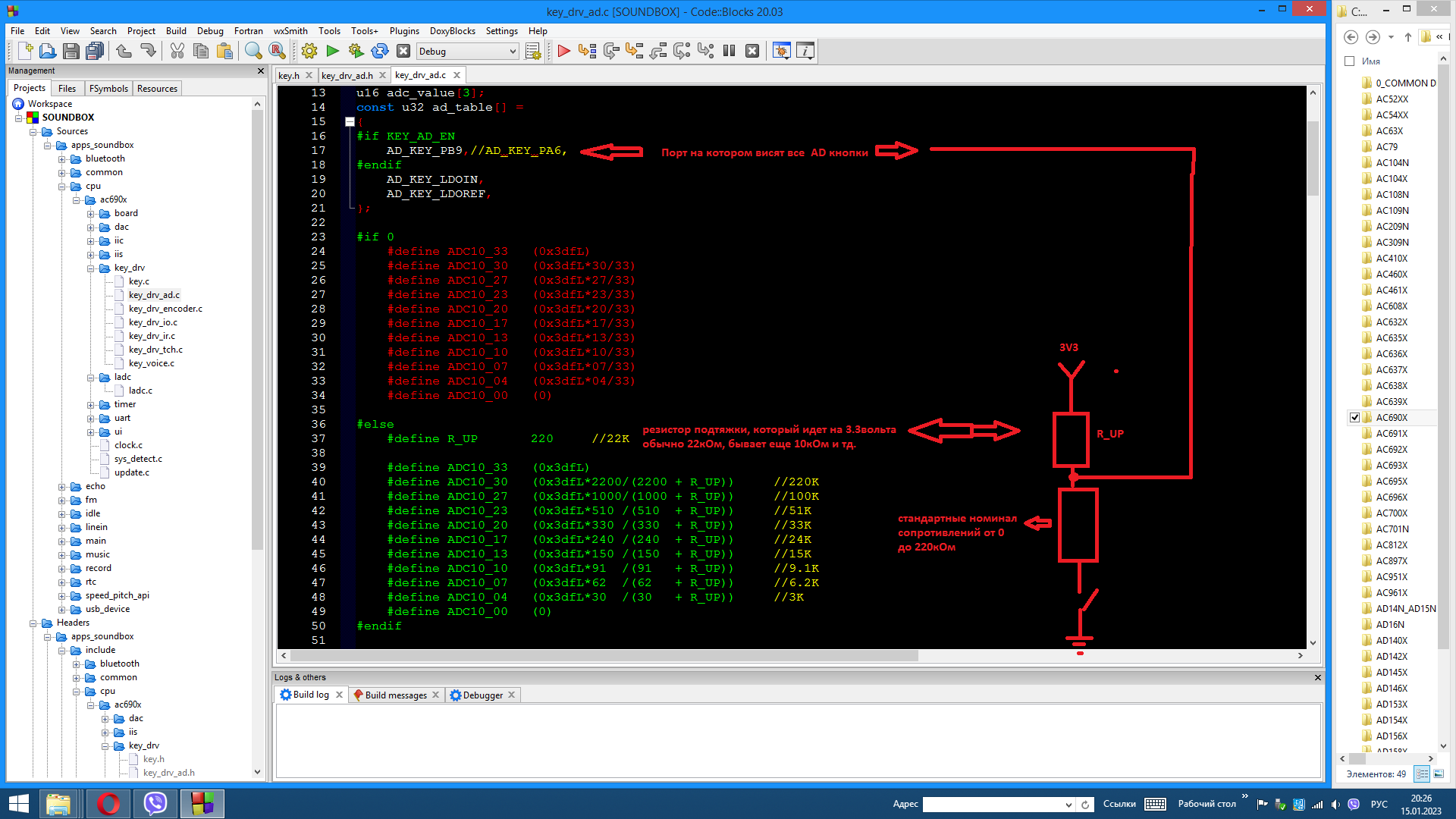Switch to the FSymbols management tab

108,89
